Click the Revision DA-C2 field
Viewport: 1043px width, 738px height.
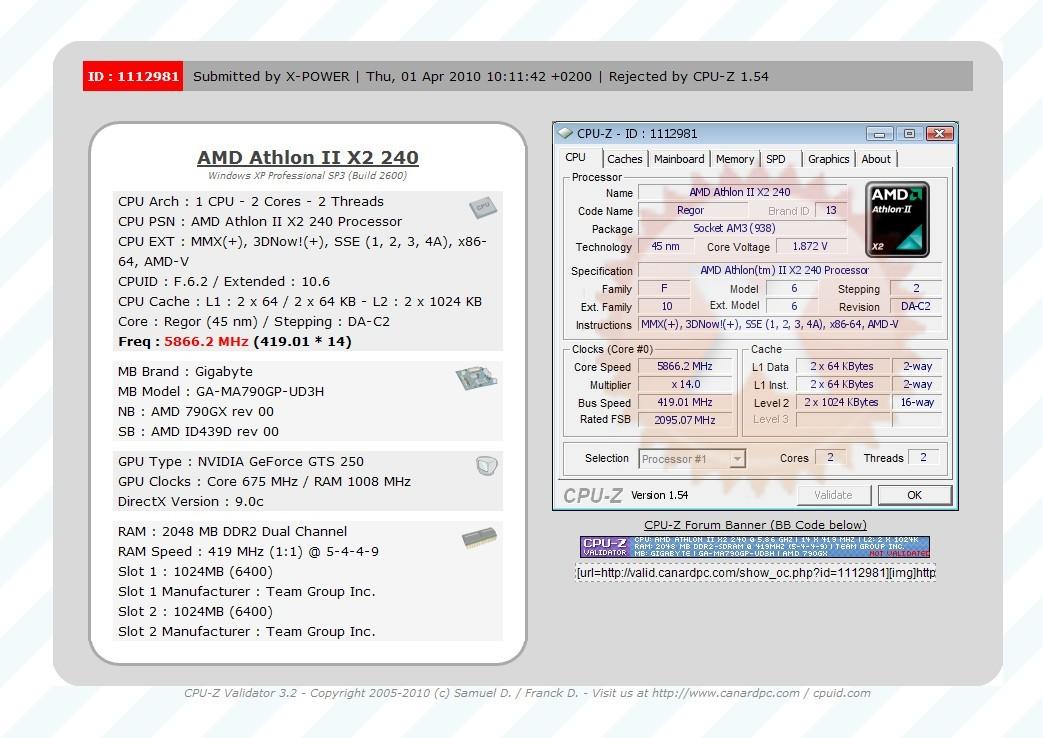tap(915, 306)
